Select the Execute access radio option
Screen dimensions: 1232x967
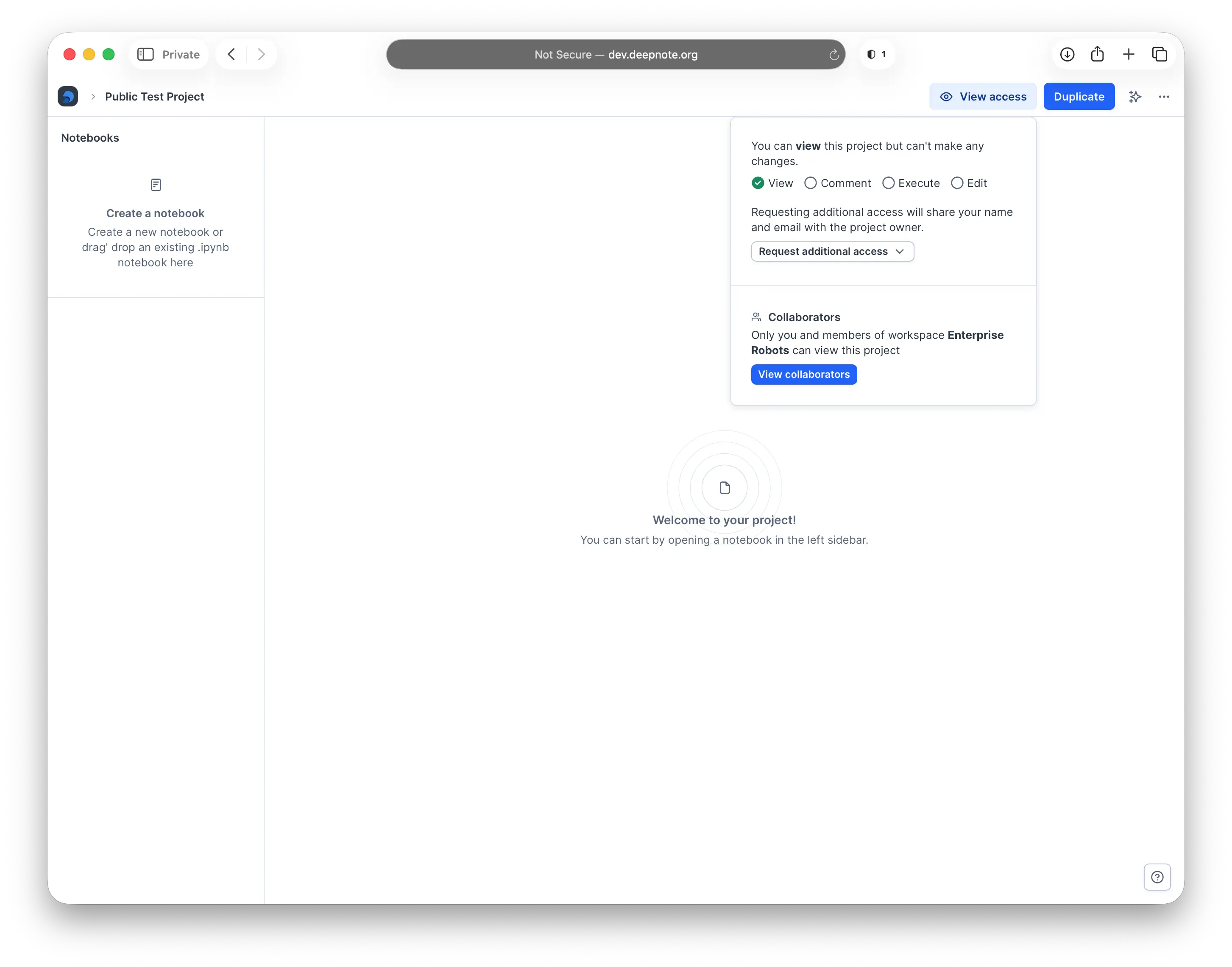pos(888,184)
